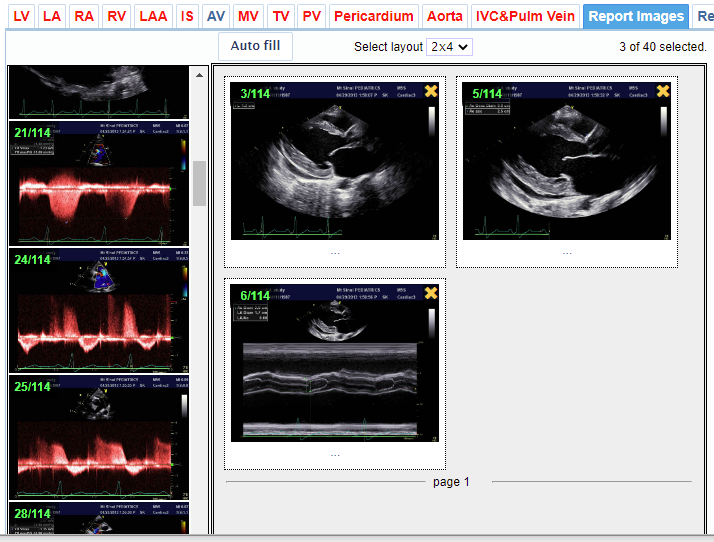Select the IS tab
The image size is (714, 542).
coord(187,16)
